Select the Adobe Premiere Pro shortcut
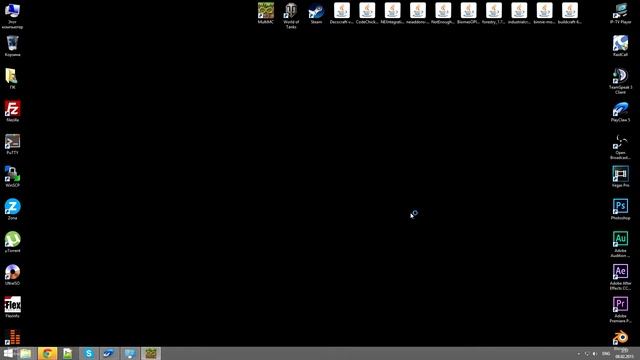The image size is (640, 360). coord(620,309)
